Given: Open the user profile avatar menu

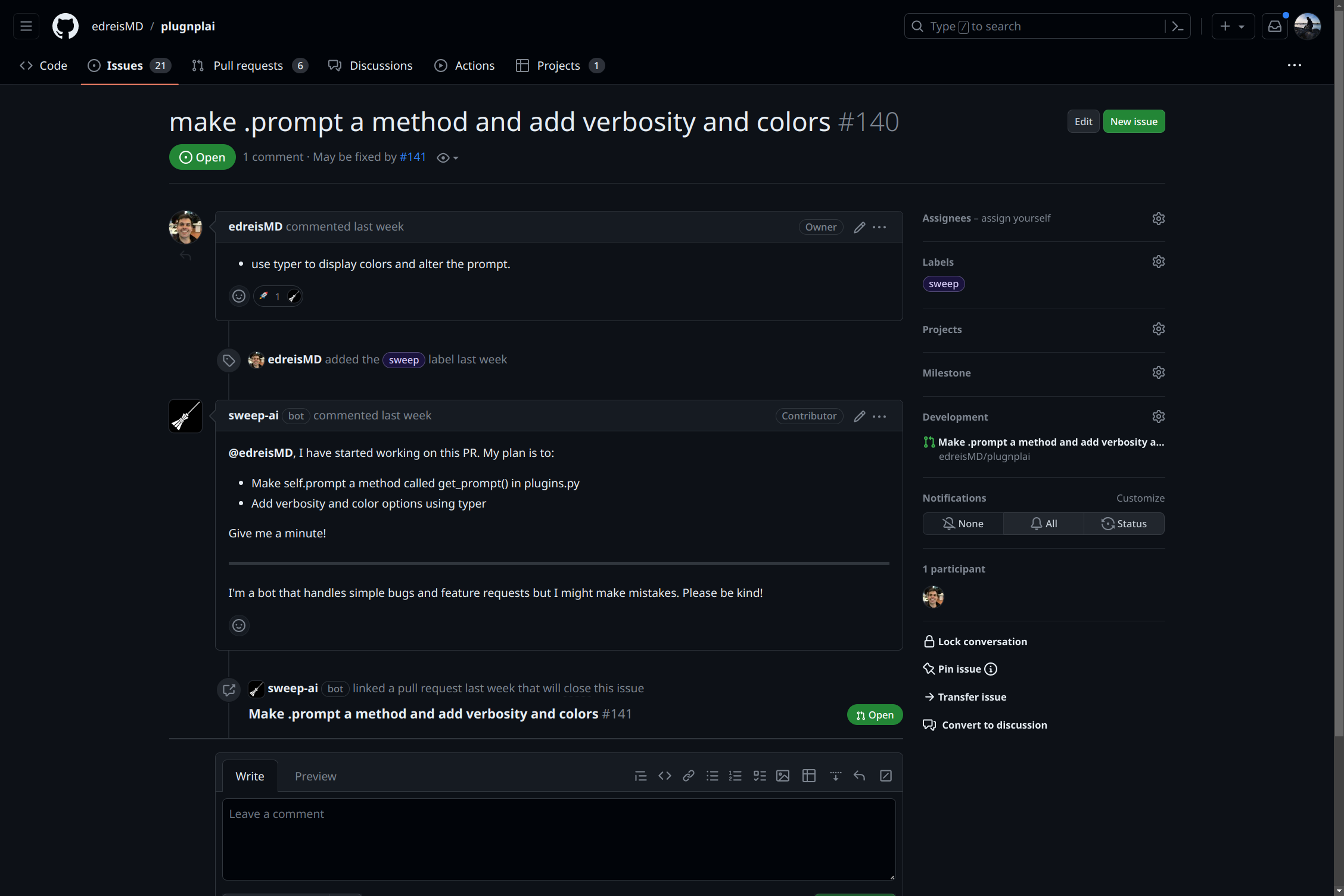Looking at the screenshot, I should [1308, 26].
